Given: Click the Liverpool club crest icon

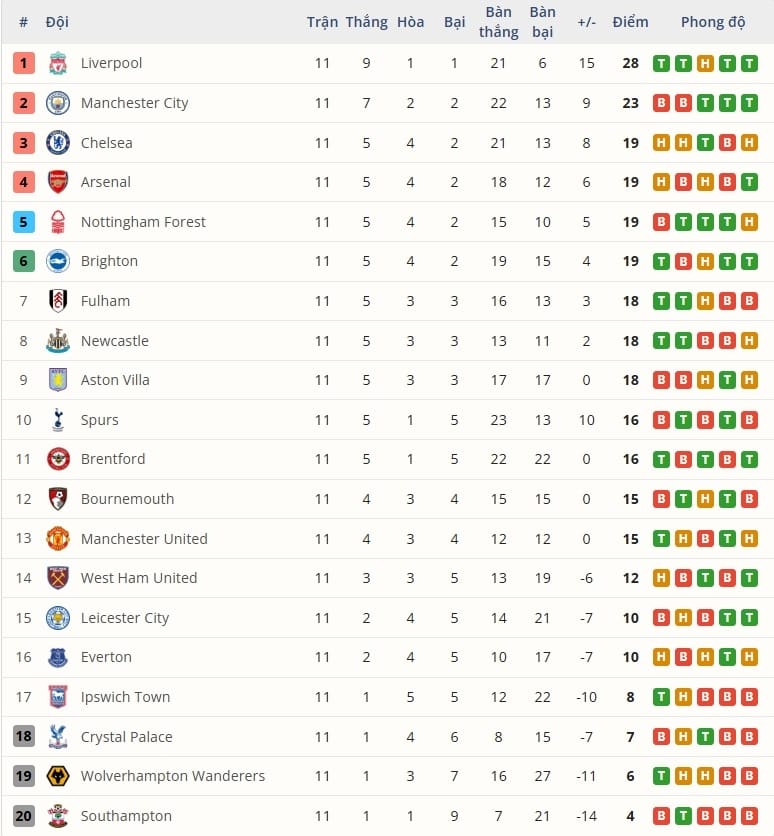Looking at the screenshot, I should (x=58, y=63).
